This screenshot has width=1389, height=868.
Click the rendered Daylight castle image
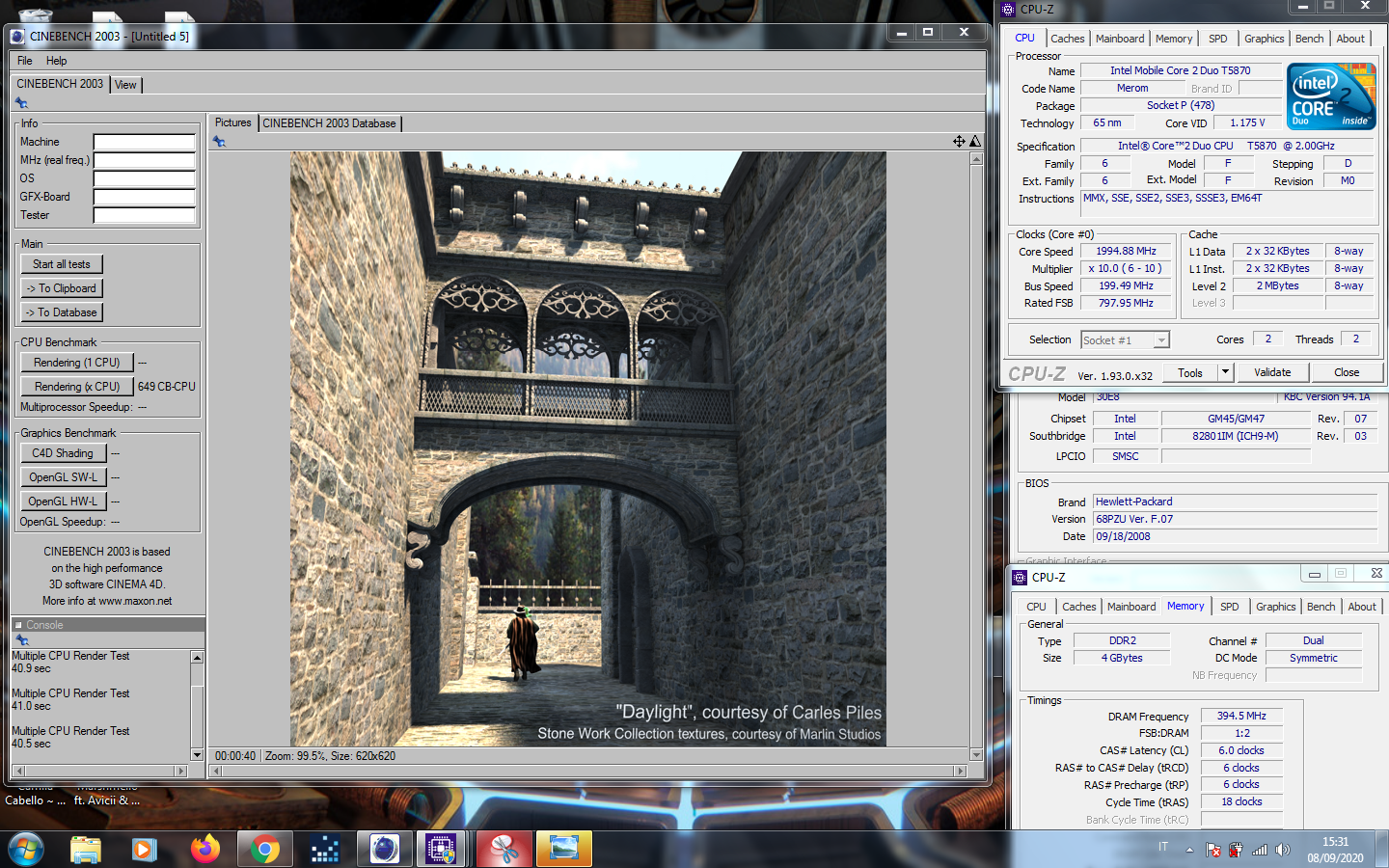pyautogui.click(x=588, y=448)
